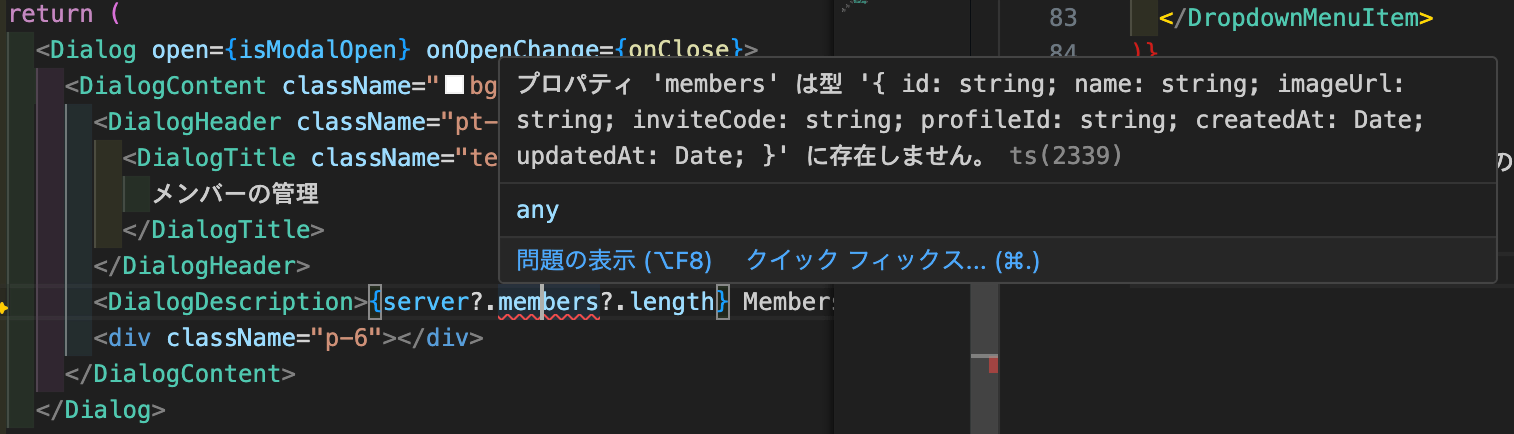Place cursor on メンバーの管理 title text
Screen dimensions: 1514x434
click(235, 194)
